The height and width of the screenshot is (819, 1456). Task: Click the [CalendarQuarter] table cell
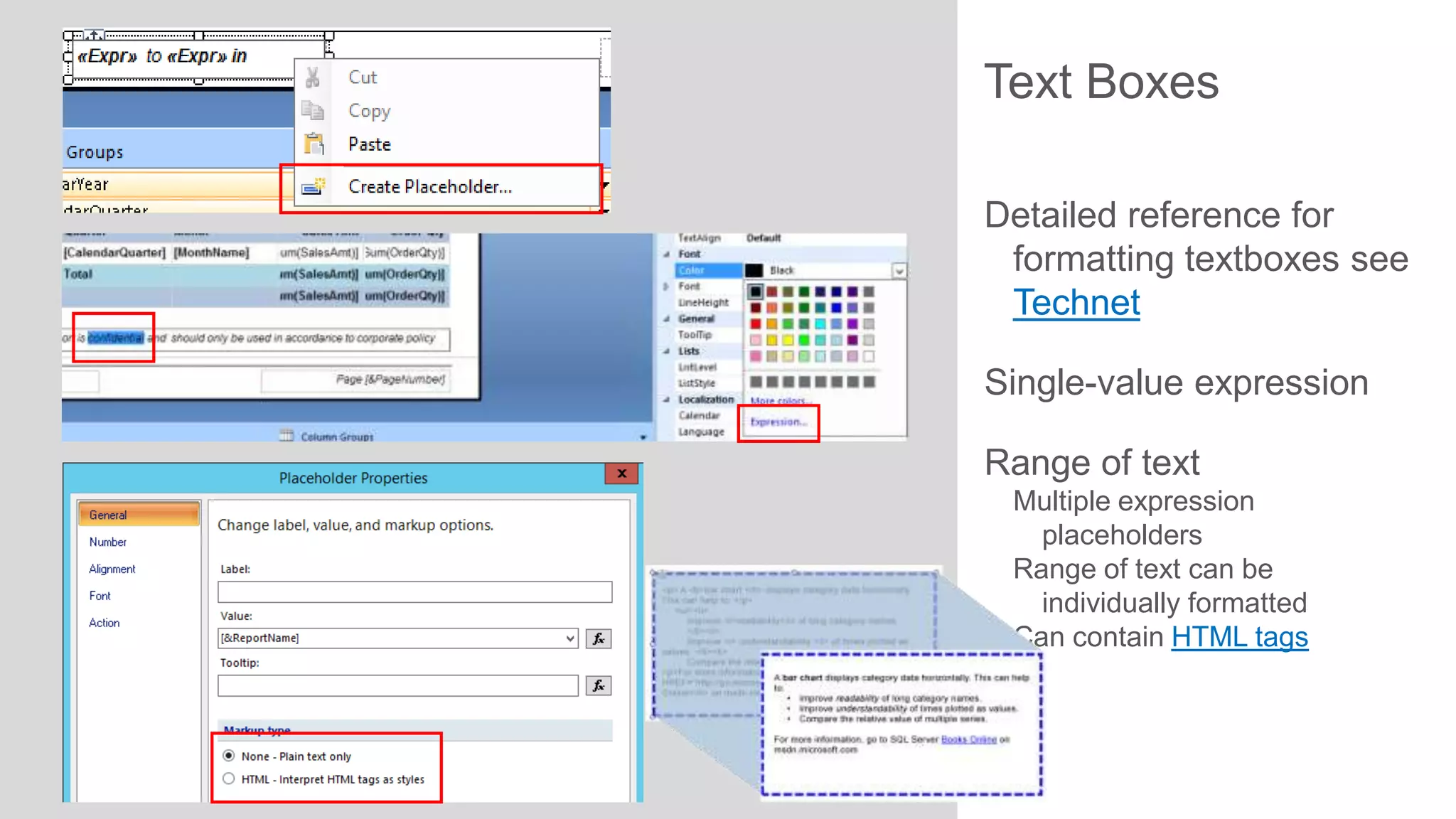click(x=116, y=253)
